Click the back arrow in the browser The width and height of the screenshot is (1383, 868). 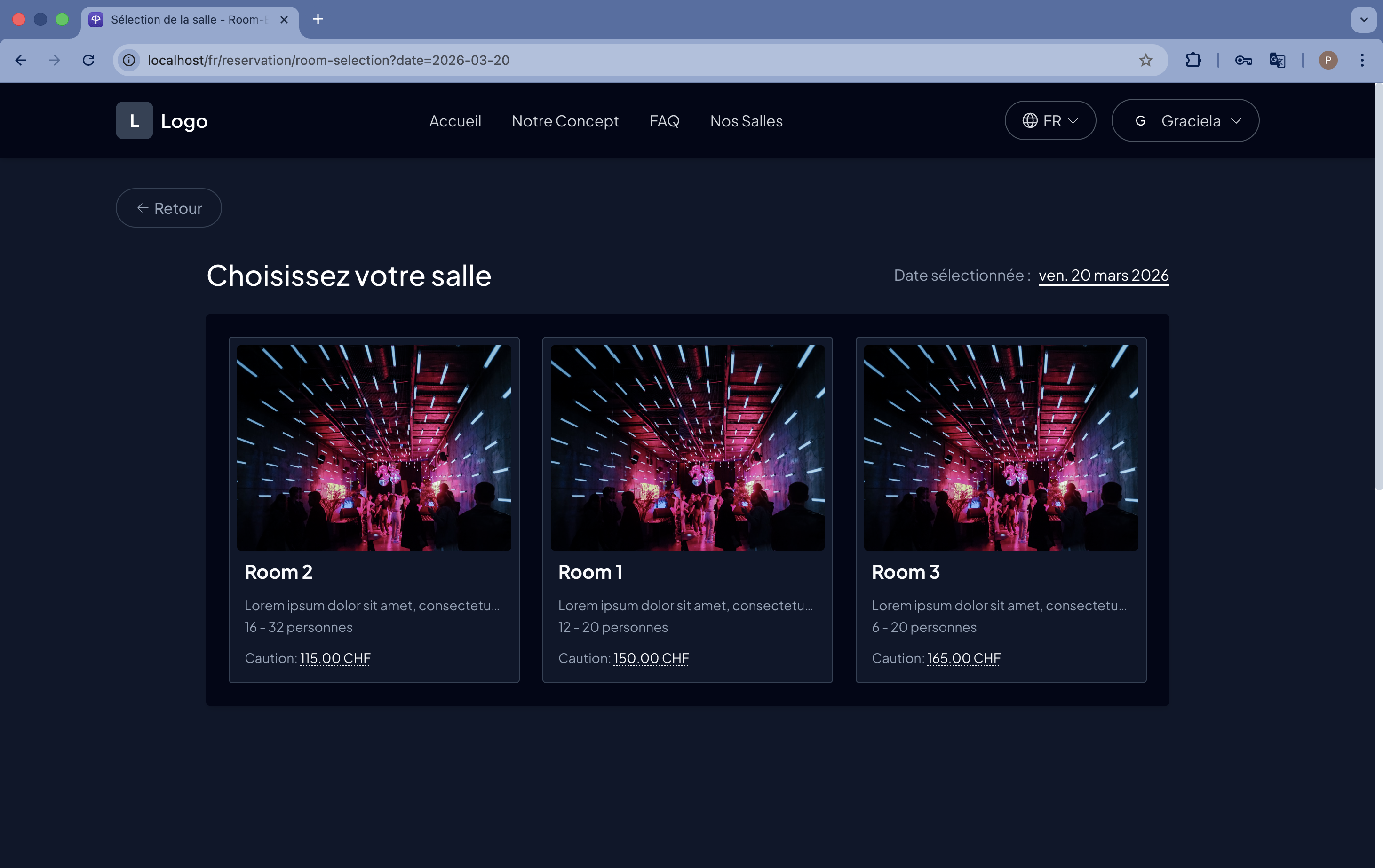tap(21, 60)
